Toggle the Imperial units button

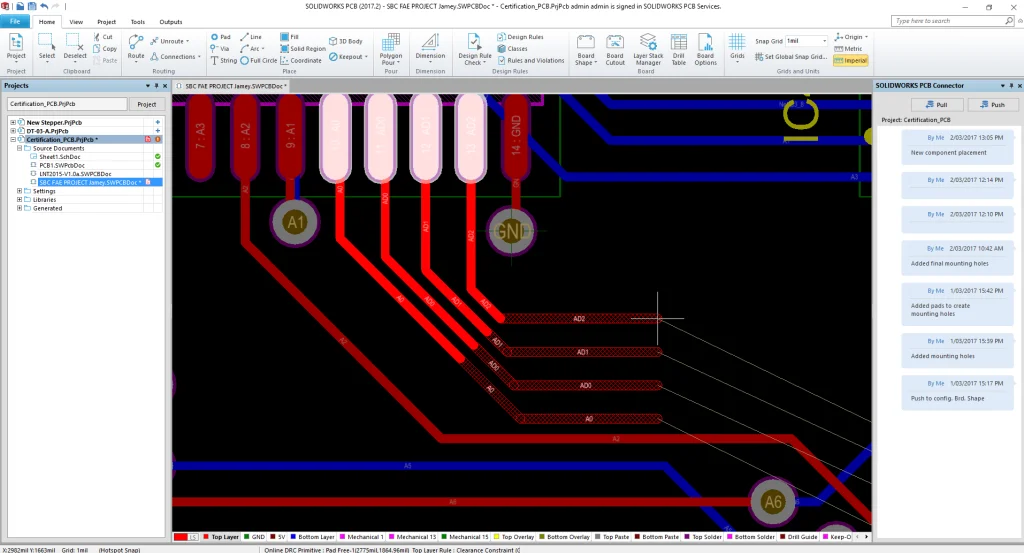[849, 60]
